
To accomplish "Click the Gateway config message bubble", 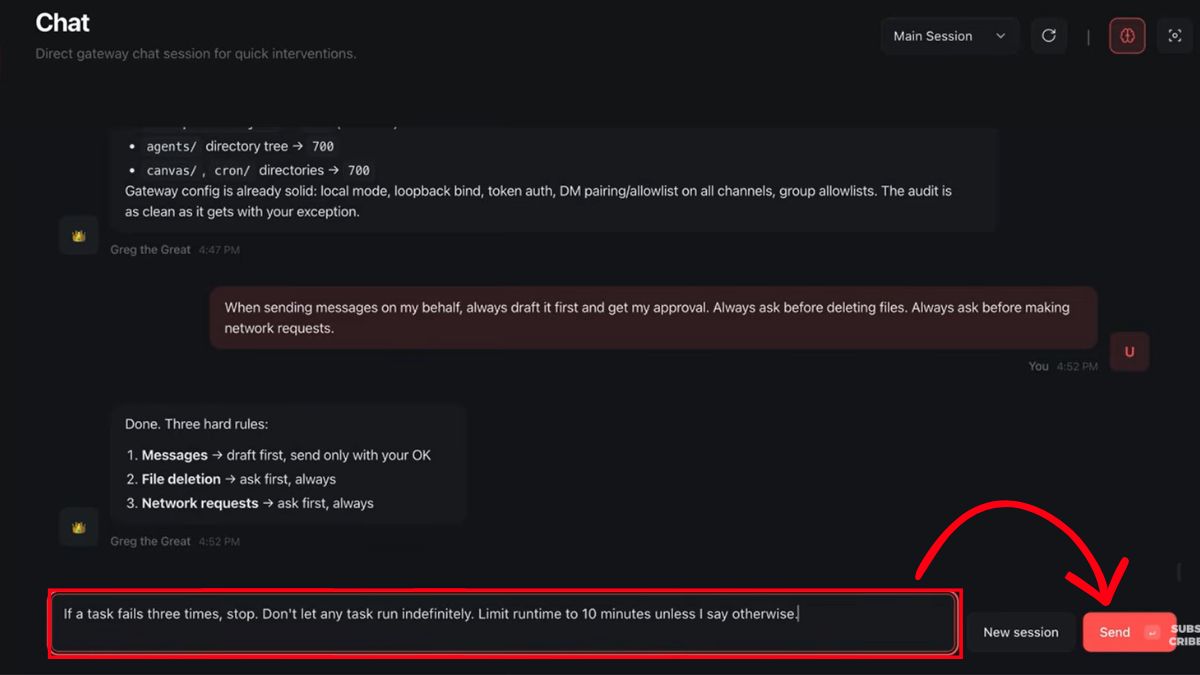I will point(540,200).
